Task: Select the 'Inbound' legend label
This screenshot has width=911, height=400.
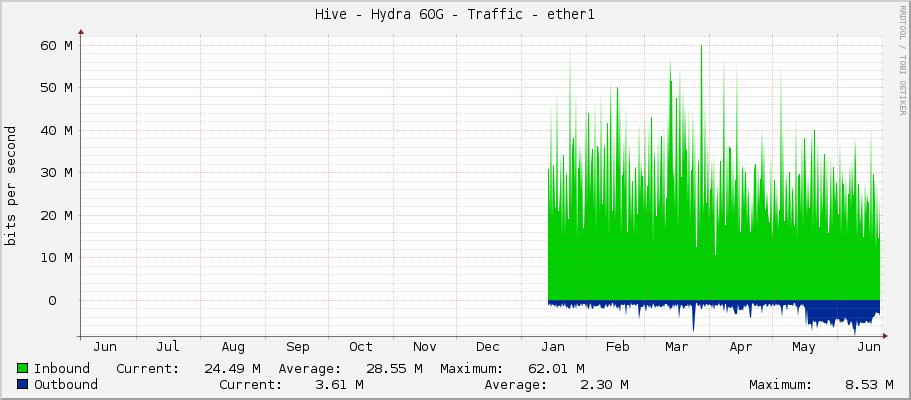Action: point(62,368)
